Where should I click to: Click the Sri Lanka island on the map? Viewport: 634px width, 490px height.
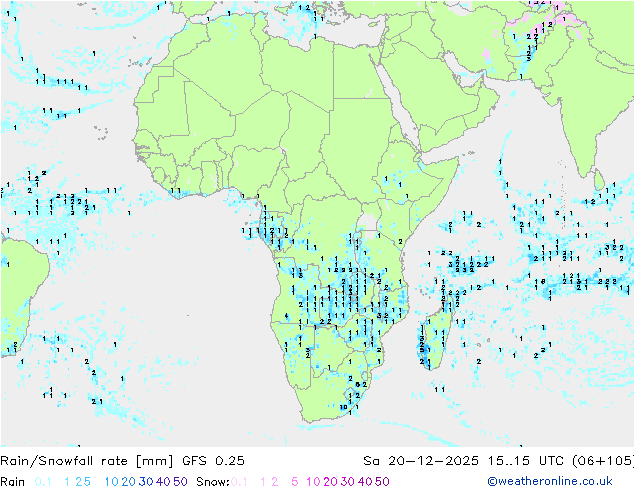coord(599,180)
